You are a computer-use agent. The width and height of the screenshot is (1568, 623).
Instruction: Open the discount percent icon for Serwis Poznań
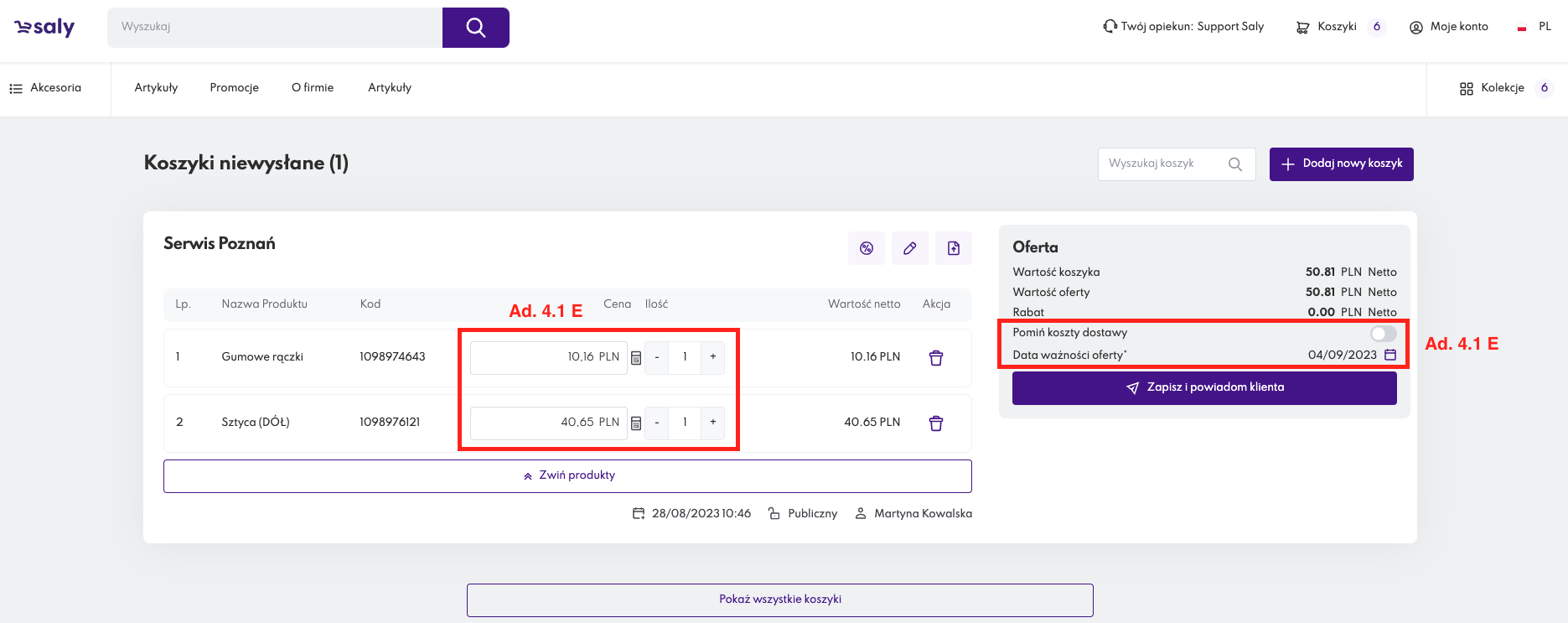click(x=867, y=248)
